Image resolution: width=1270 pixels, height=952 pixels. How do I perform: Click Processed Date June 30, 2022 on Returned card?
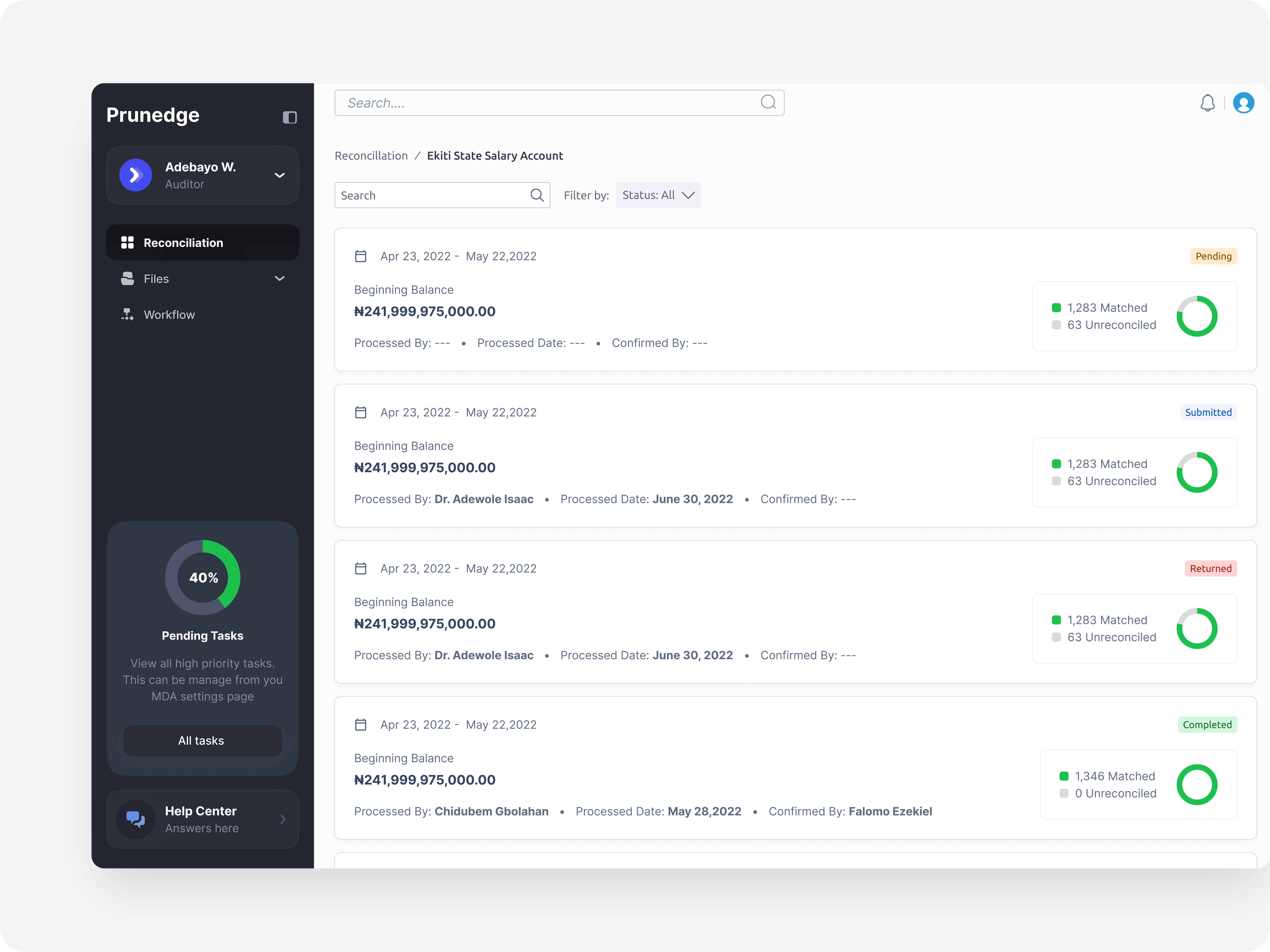646,655
